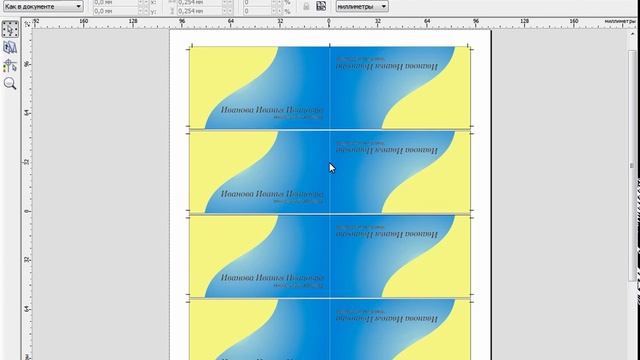Image resolution: width=640 pixels, height=360 pixels.
Task: Select the Pick tool in the toolbox
Action: [10, 30]
